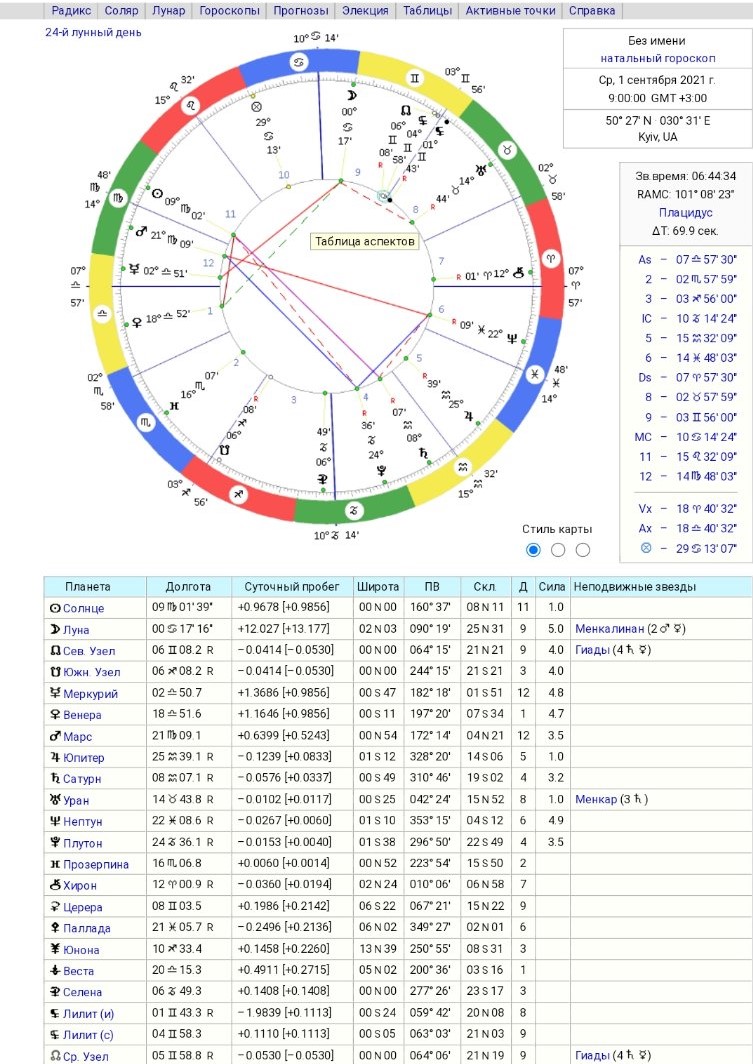This screenshot has height=1064, width=753.
Task: Open the Соляр tab
Action: click(121, 10)
